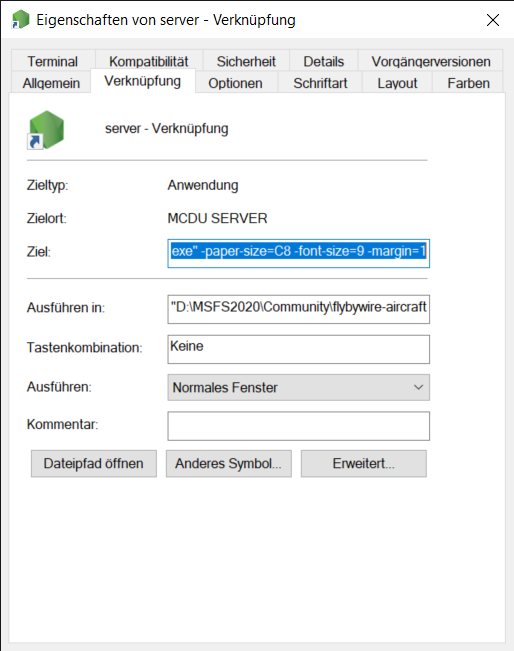Click into the Ziel target field
Image resolution: width=514 pixels, height=651 pixels.
click(x=299, y=253)
